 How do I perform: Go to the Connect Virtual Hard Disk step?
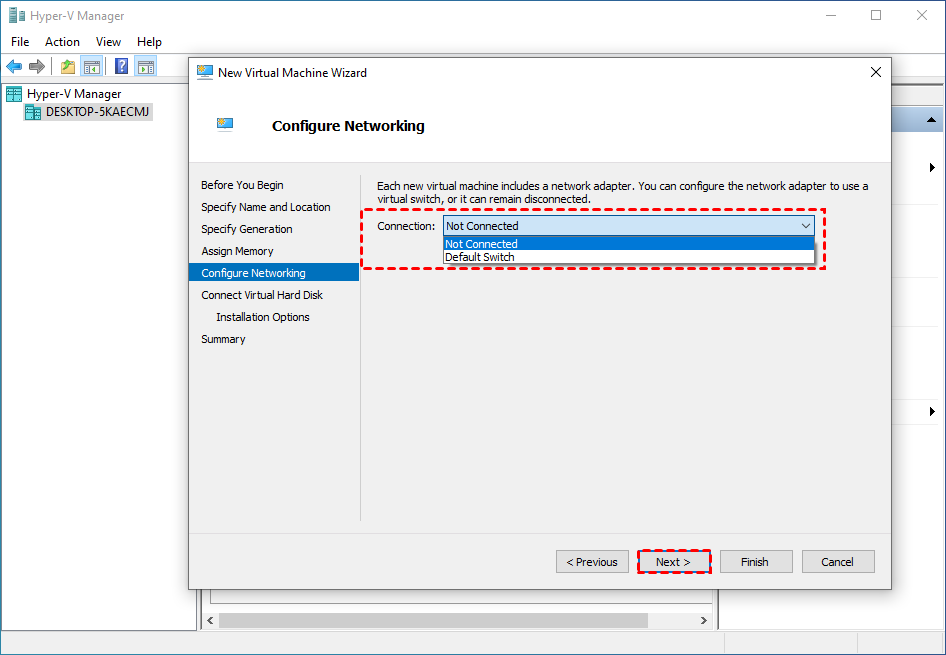coord(262,295)
